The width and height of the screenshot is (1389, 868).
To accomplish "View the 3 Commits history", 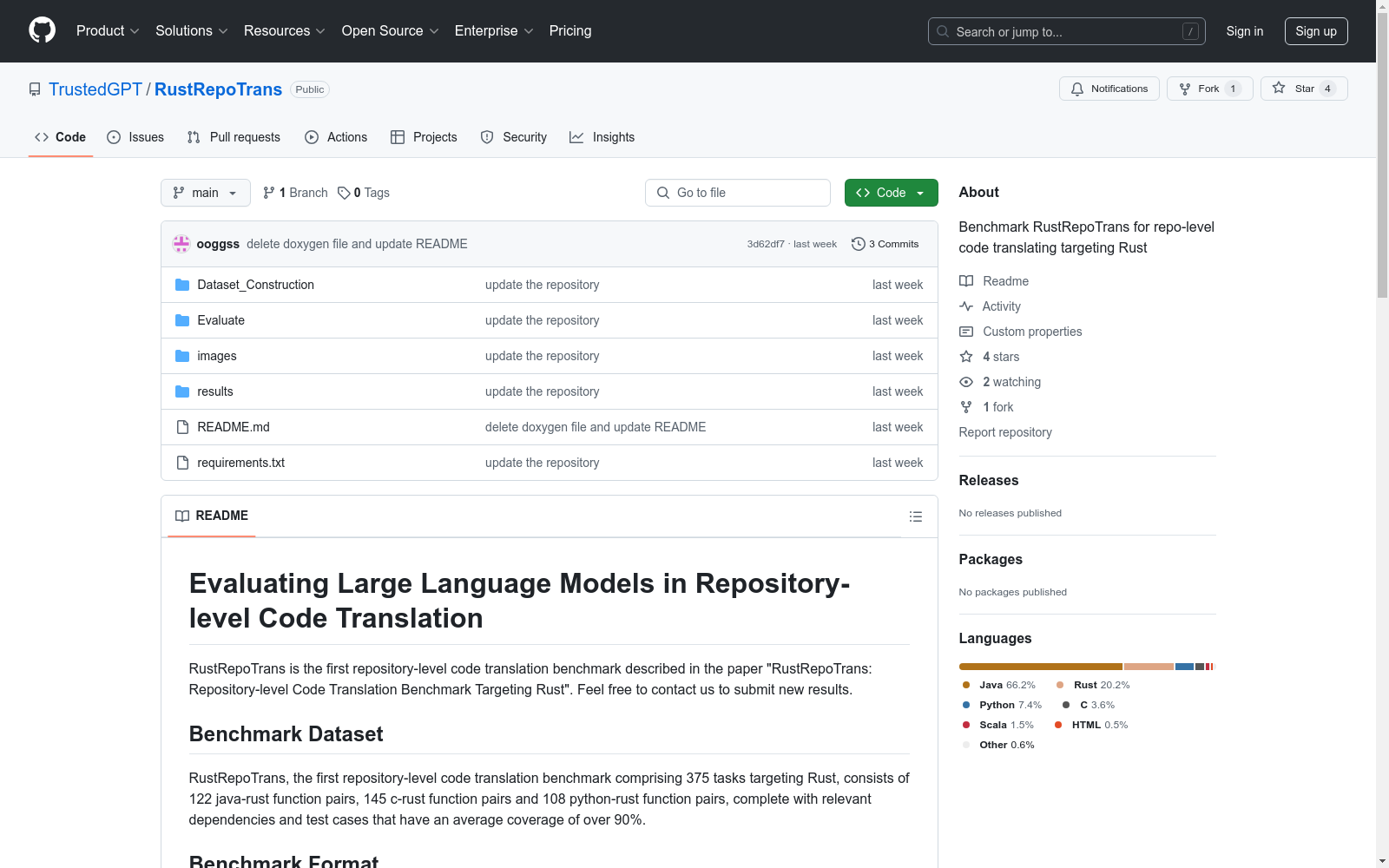I will pyautogui.click(x=885, y=244).
